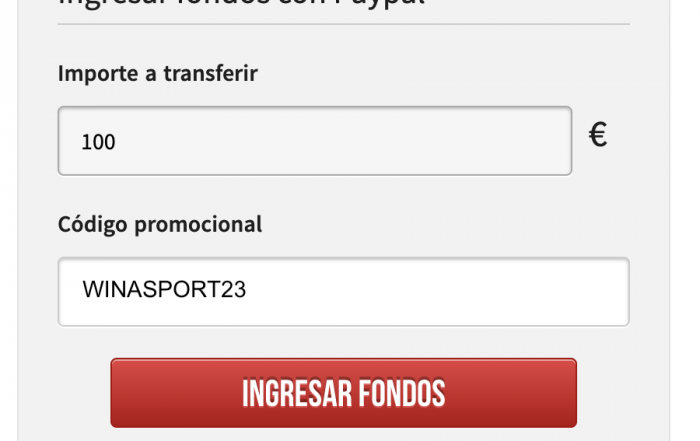The height and width of the screenshot is (441, 700).
Task: Click the divider line under the heading
Action: pos(343,24)
